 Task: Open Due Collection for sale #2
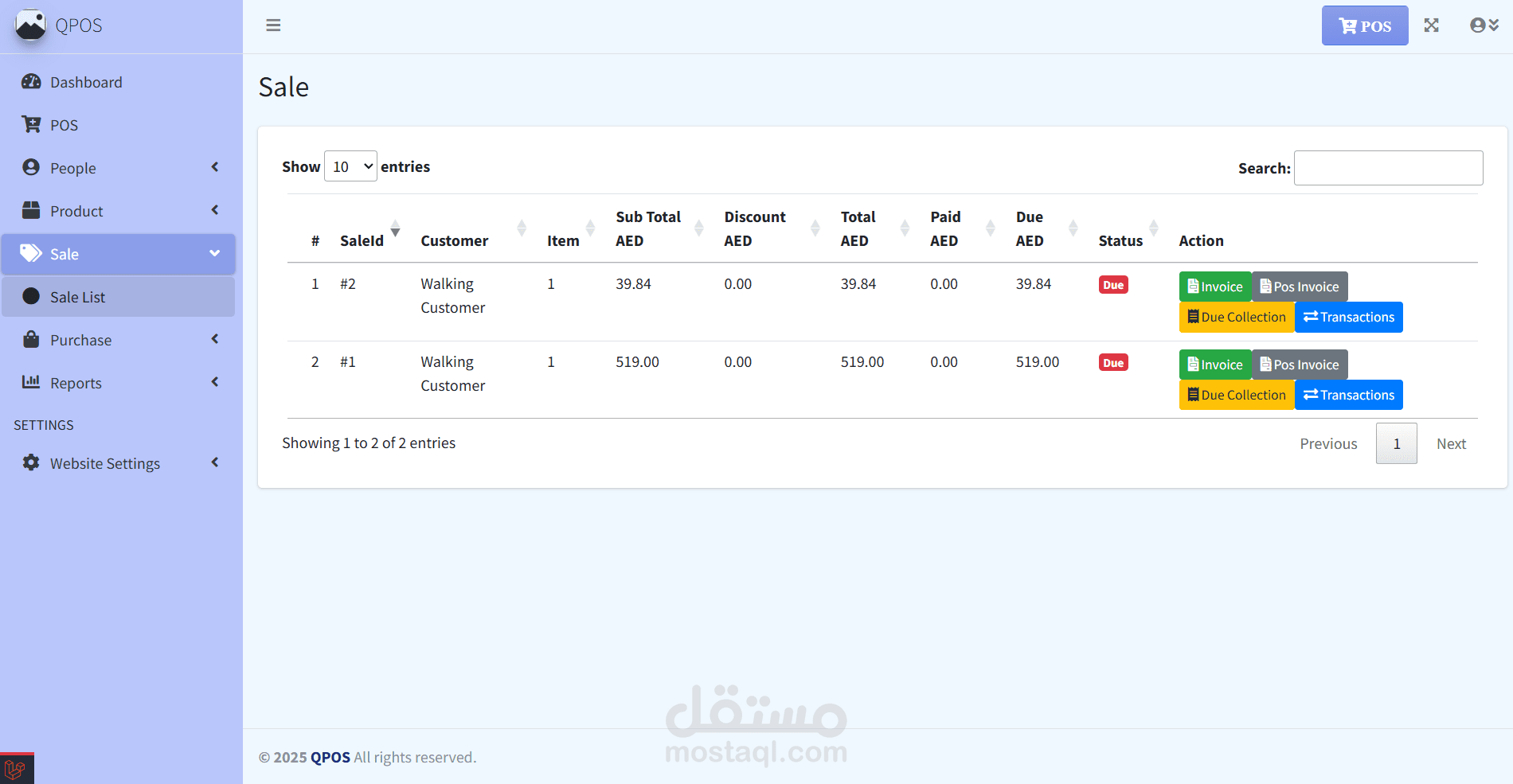click(1237, 317)
